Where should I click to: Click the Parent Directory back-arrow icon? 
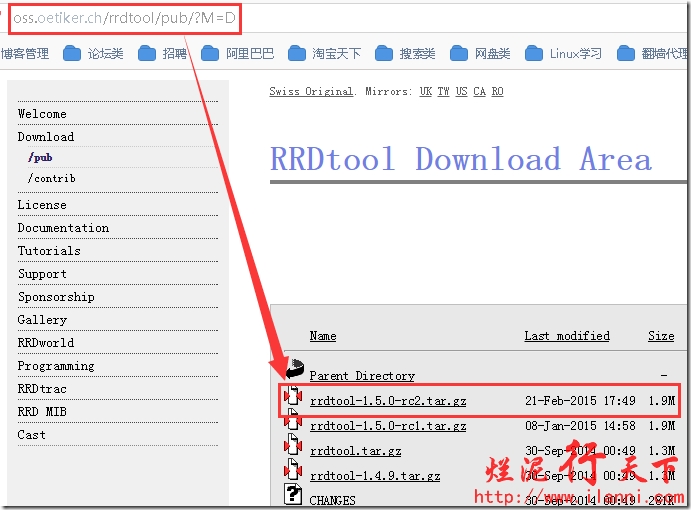click(x=294, y=369)
